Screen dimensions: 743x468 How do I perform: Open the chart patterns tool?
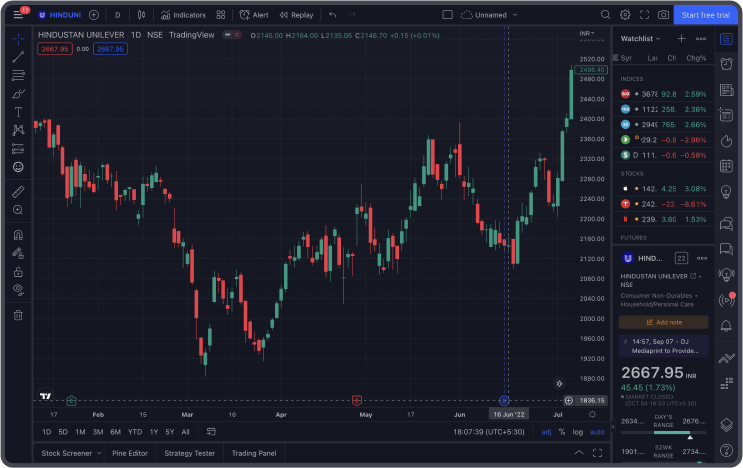[x=18, y=130]
